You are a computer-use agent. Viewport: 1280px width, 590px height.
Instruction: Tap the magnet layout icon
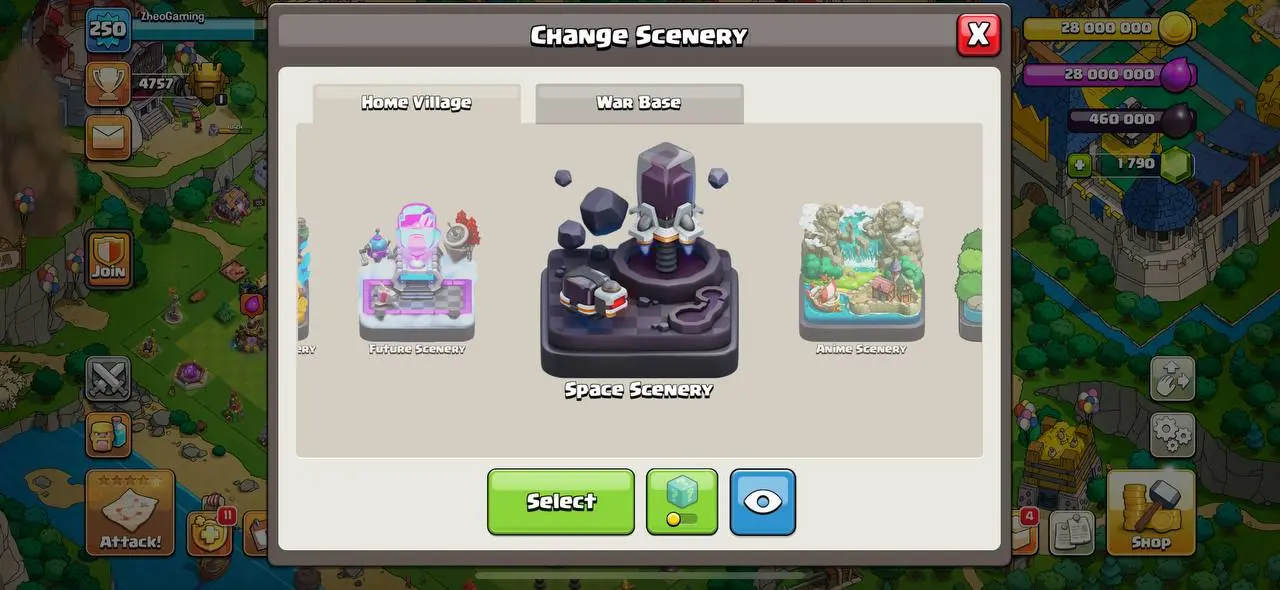tap(1173, 379)
